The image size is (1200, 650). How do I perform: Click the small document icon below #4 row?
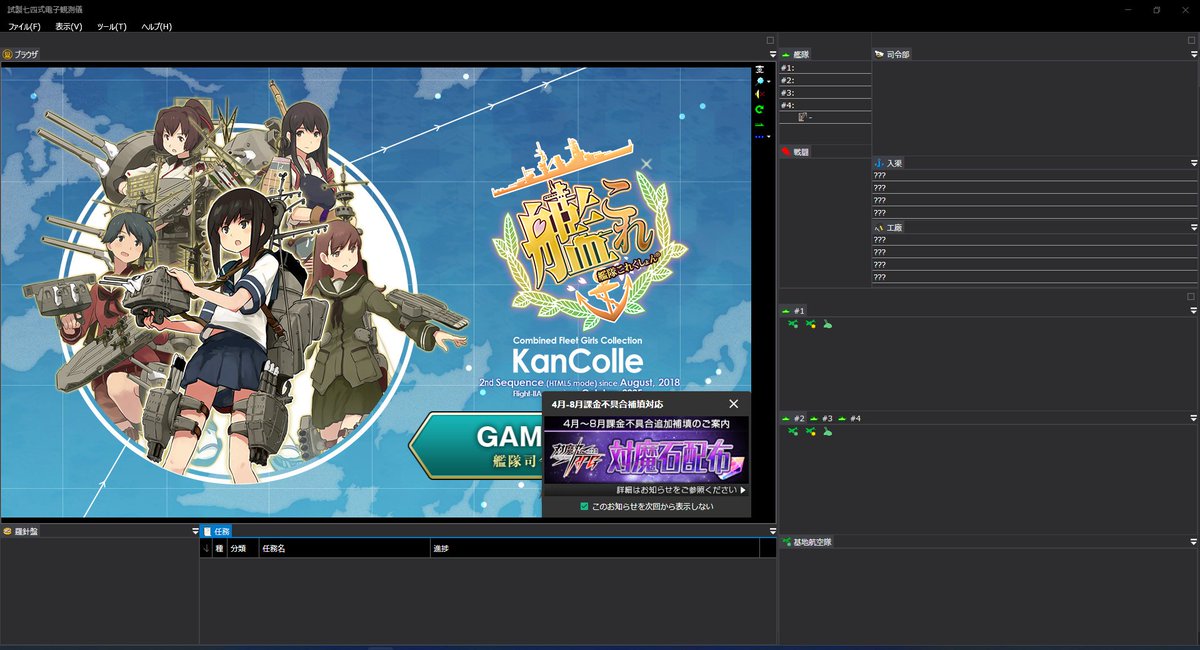tap(802, 117)
